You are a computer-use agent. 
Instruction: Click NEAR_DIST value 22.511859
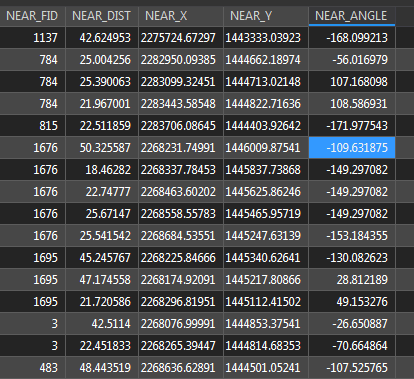coord(101,126)
